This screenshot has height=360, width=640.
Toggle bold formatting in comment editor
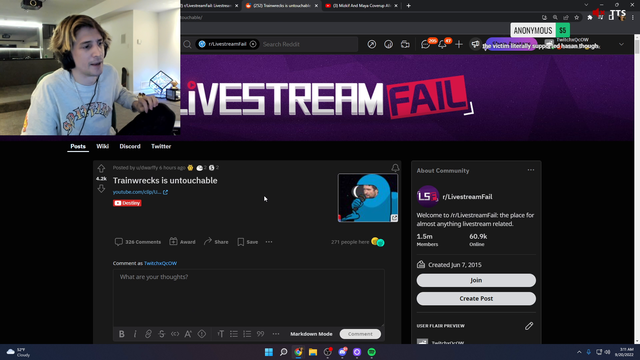(x=122, y=334)
